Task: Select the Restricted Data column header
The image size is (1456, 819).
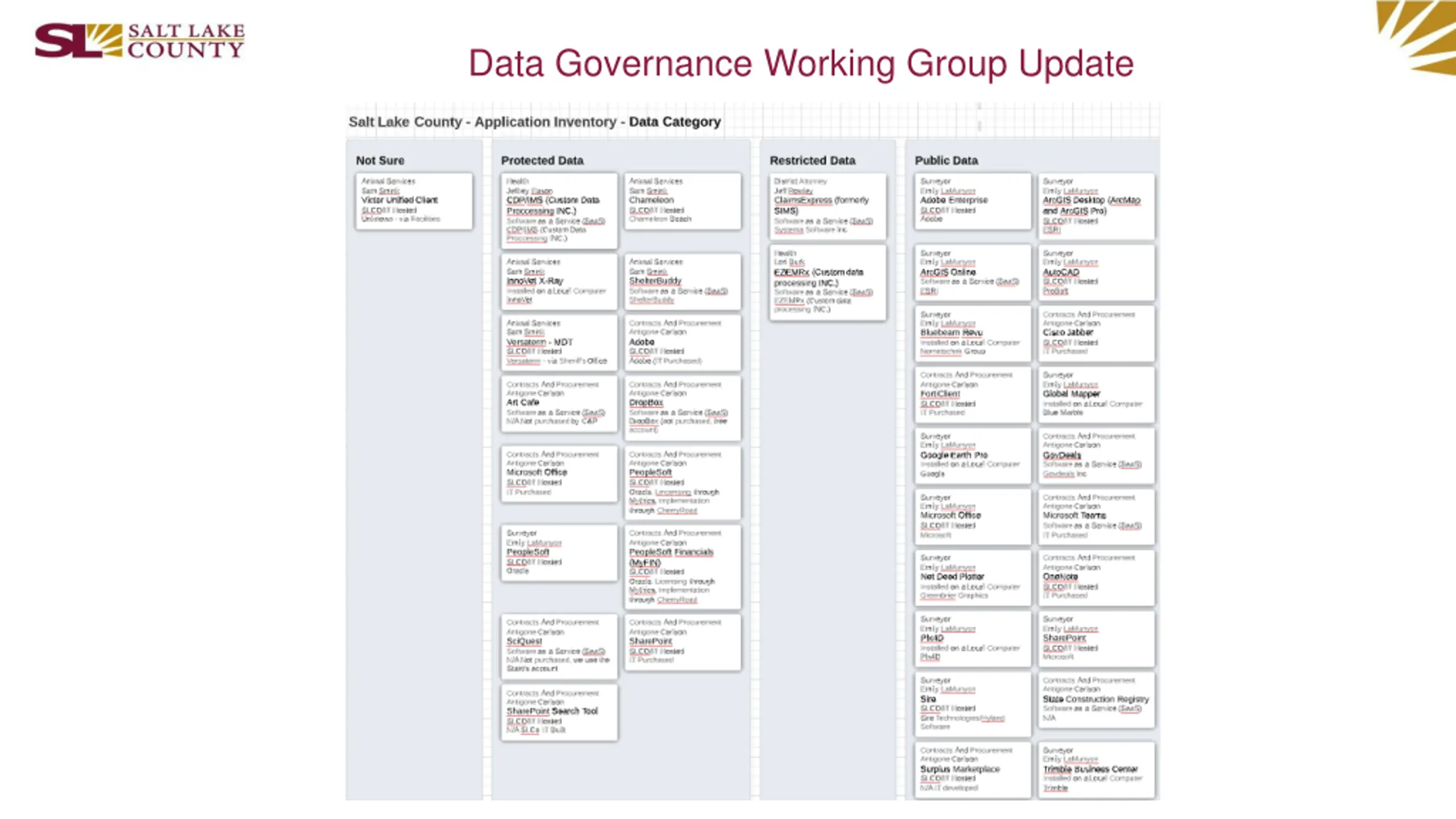Action: (812, 161)
